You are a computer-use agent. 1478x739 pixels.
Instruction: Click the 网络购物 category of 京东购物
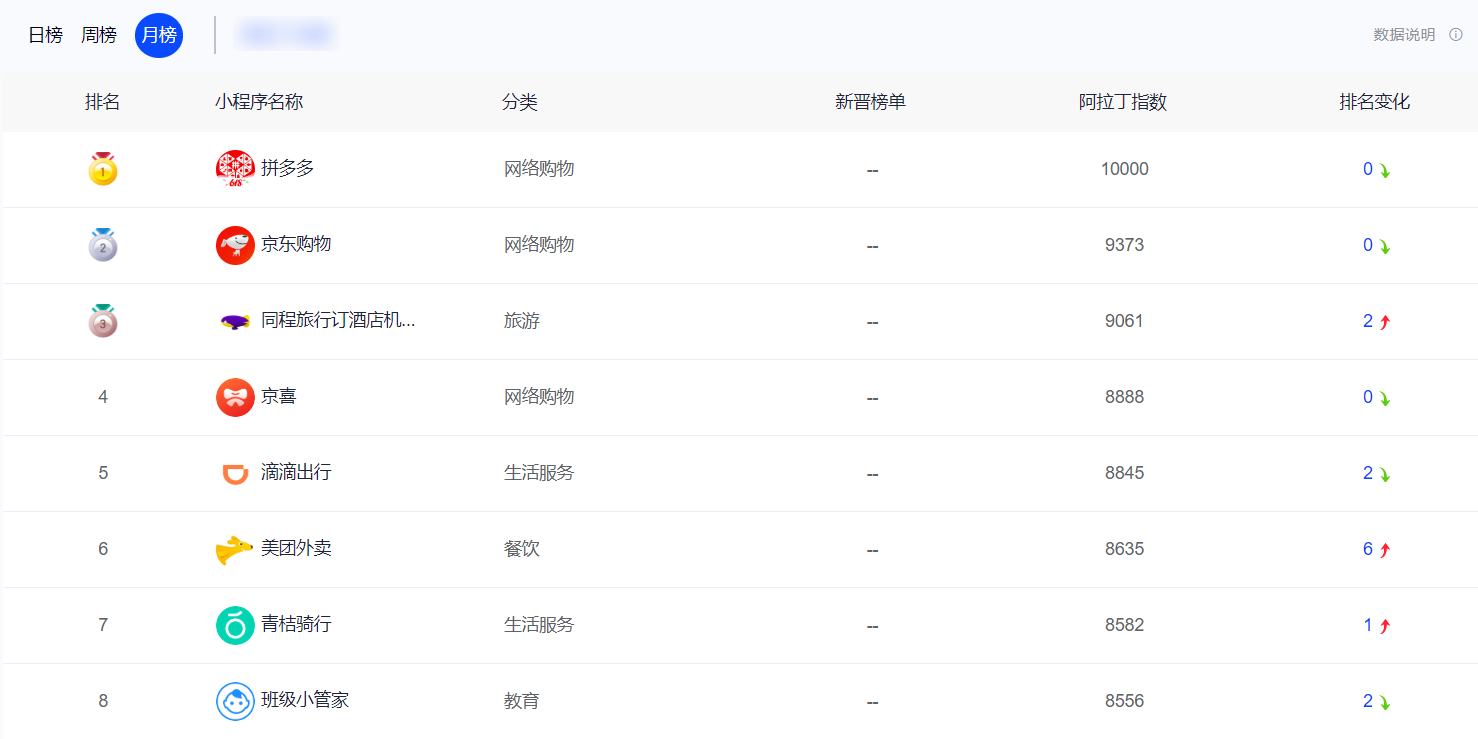coord(539,245)
